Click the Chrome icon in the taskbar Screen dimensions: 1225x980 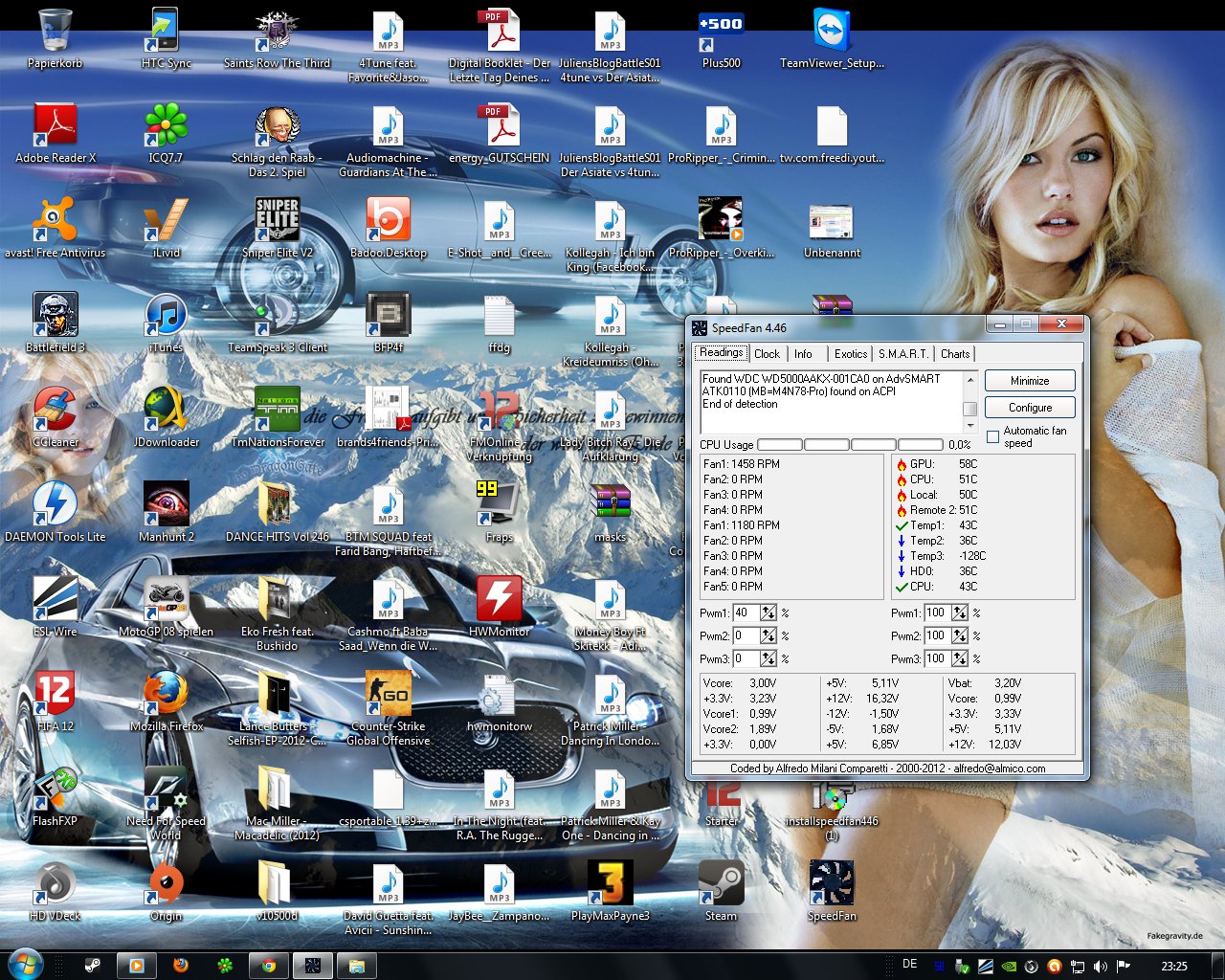269,966
